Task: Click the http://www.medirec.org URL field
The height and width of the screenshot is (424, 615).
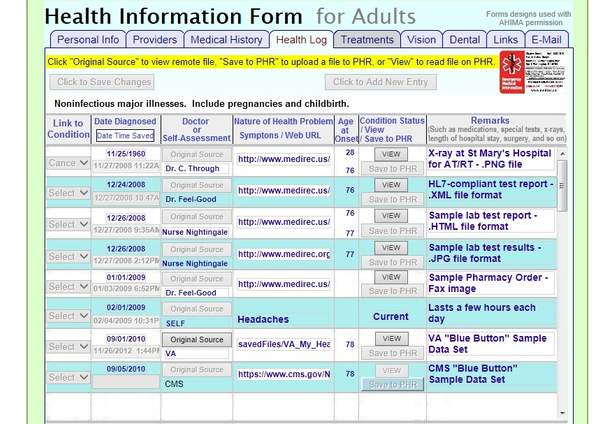Action: [284, 254]
